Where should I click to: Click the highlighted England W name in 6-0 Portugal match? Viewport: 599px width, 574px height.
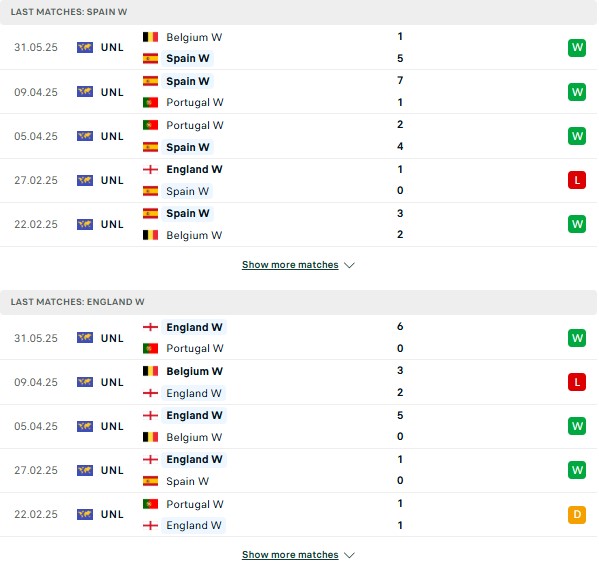click(x=194, y=327)
